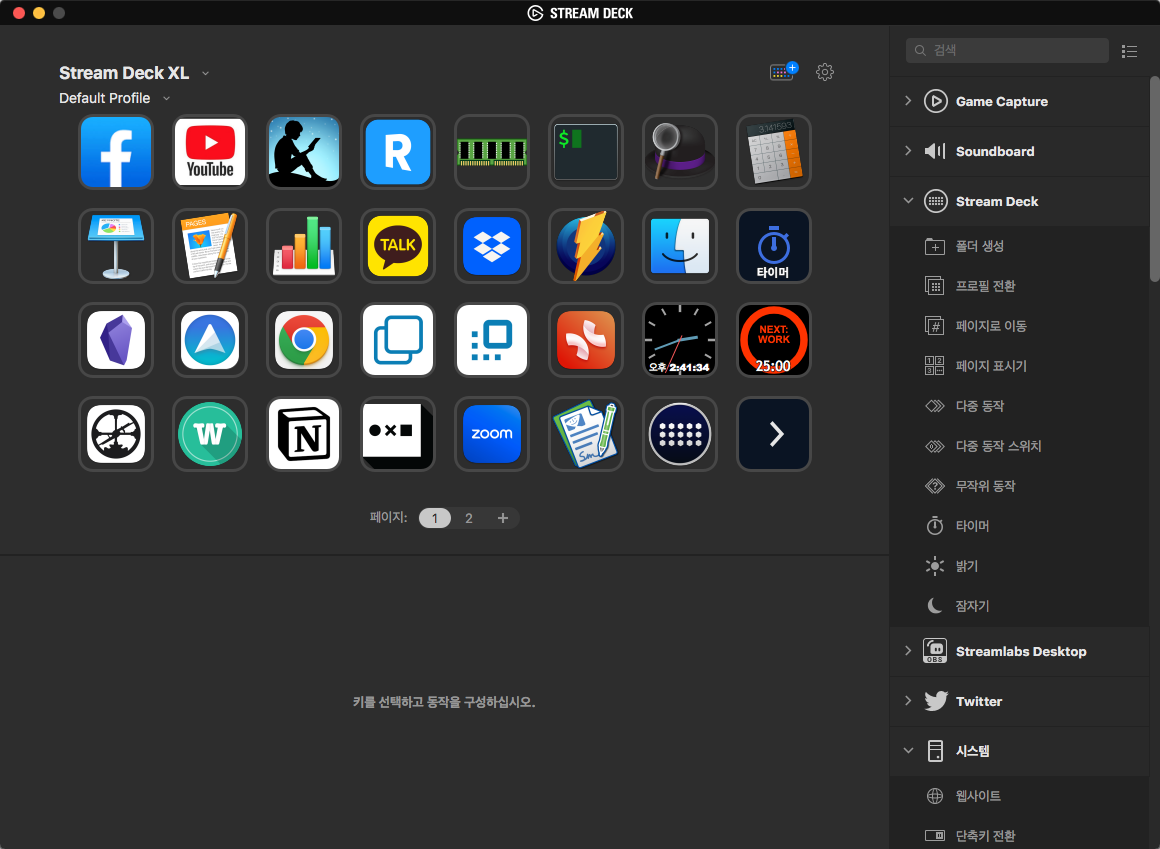This screenshot has width=1160, height=849.
Task: Select the blue R app key
Action: coord(398,152)
